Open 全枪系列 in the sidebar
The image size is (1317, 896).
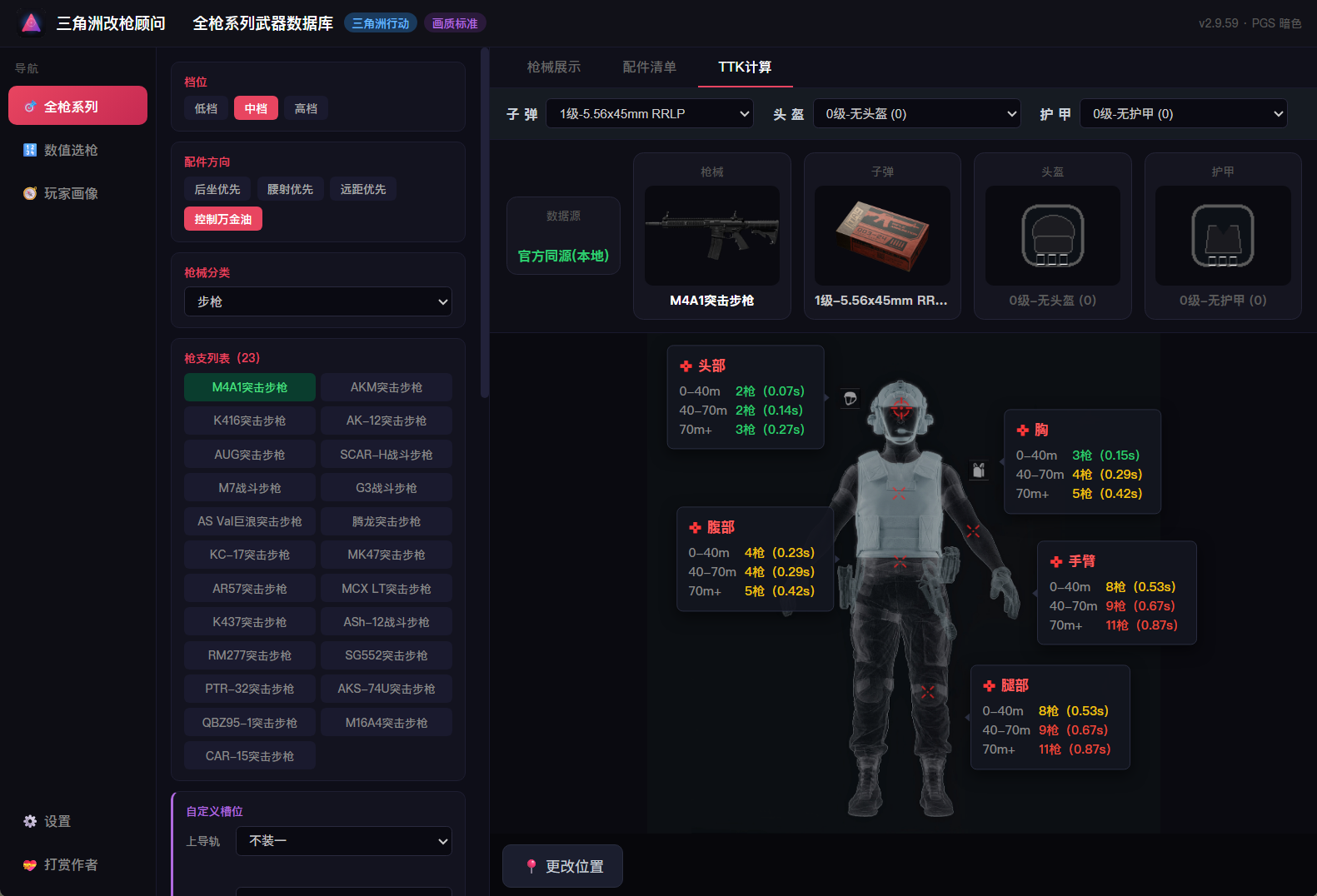pos(77,106)
